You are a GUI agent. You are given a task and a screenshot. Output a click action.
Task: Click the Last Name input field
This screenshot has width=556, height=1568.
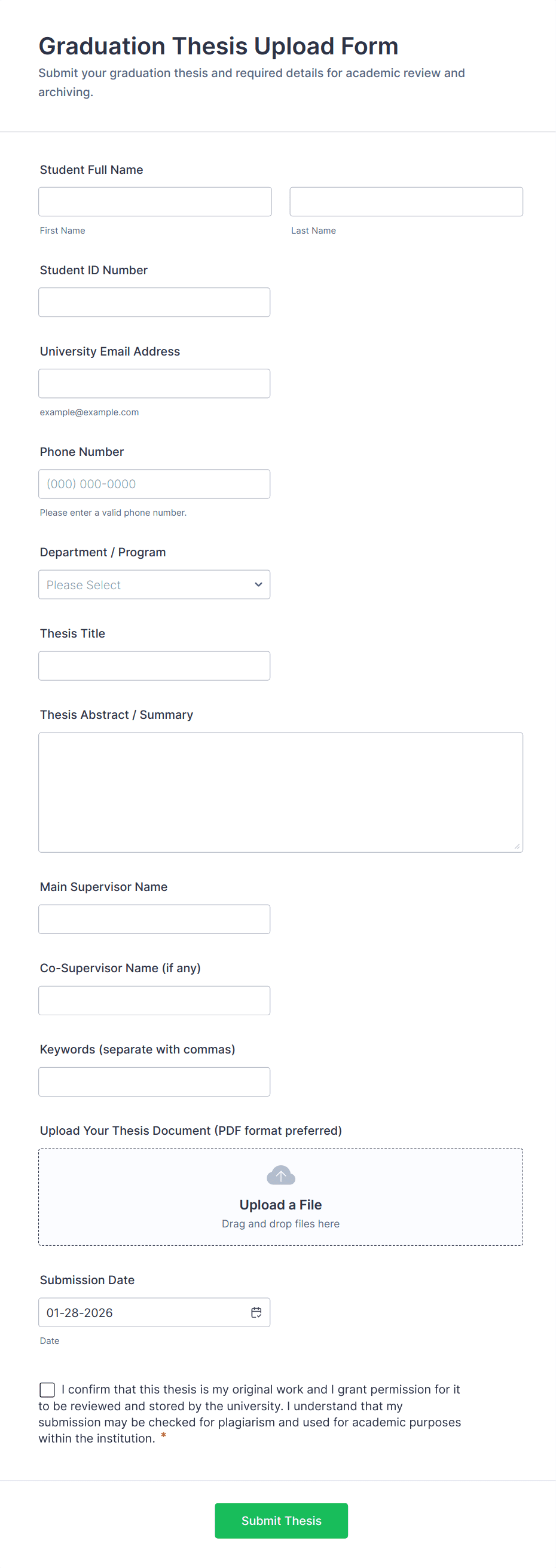point(405,201)
